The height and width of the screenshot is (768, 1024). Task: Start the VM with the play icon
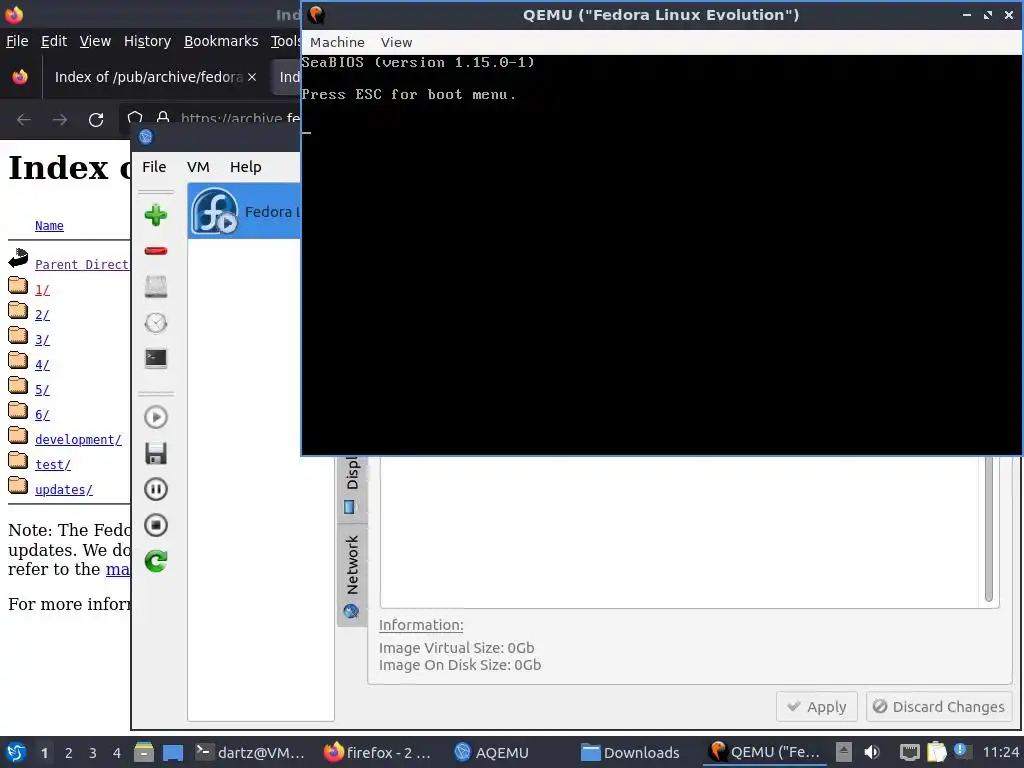[155, 417]
